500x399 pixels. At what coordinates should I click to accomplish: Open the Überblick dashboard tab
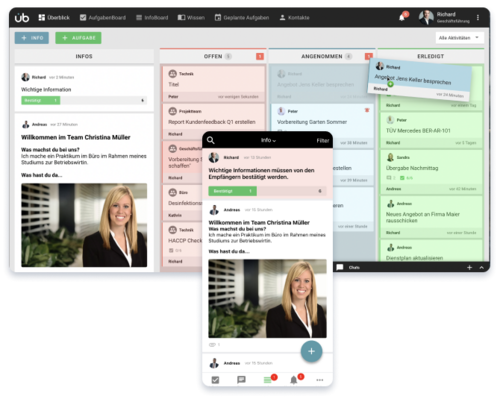[x=54, y=17]
